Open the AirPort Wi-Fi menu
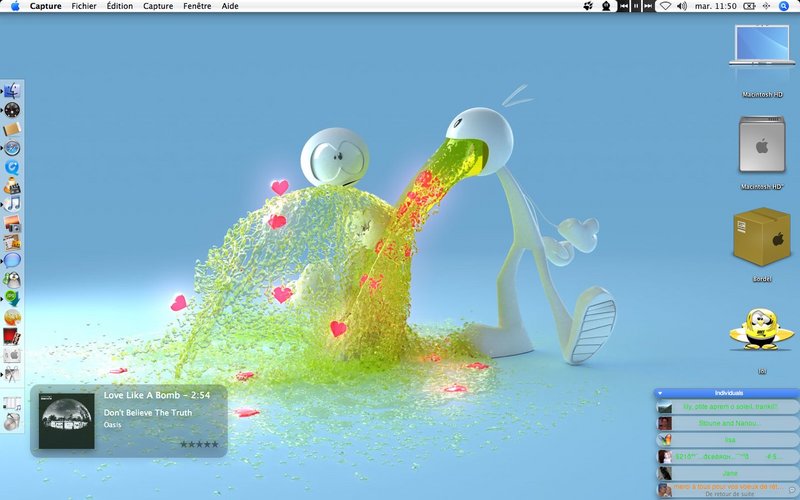Screen dimensions: 800x500 pyautogui.click(x=665, y=6)
